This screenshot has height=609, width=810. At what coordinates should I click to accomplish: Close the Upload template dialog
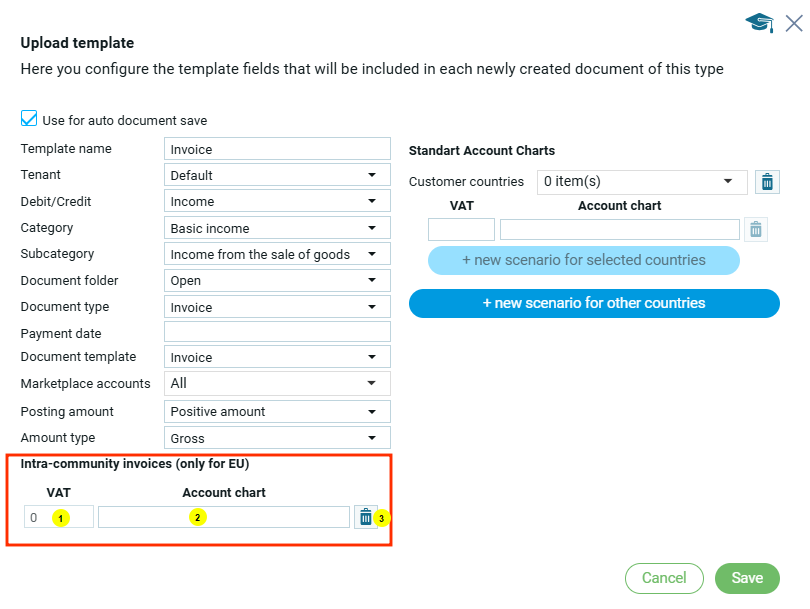click(794, 23)
